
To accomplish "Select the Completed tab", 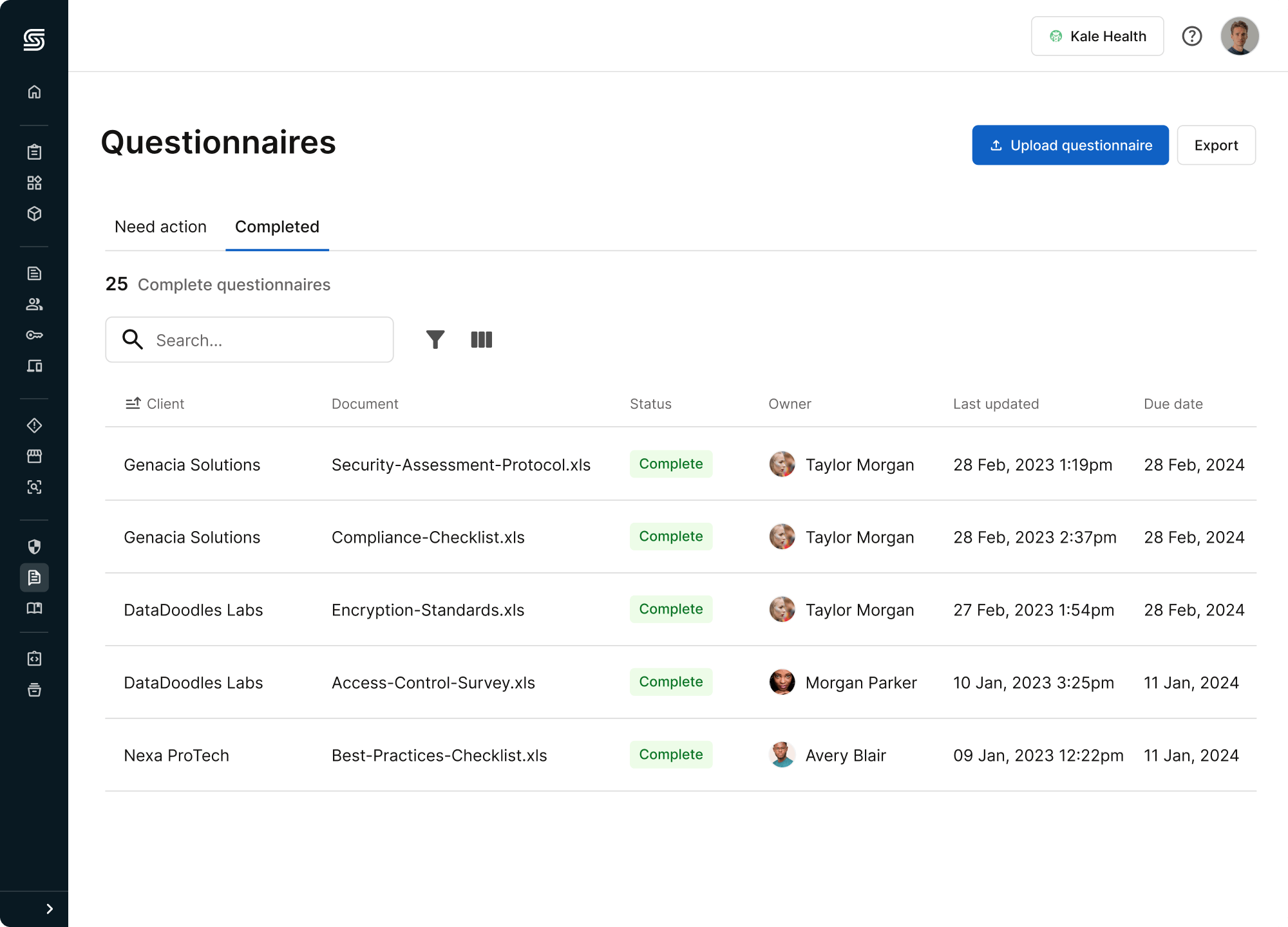I will pos(277,227).
